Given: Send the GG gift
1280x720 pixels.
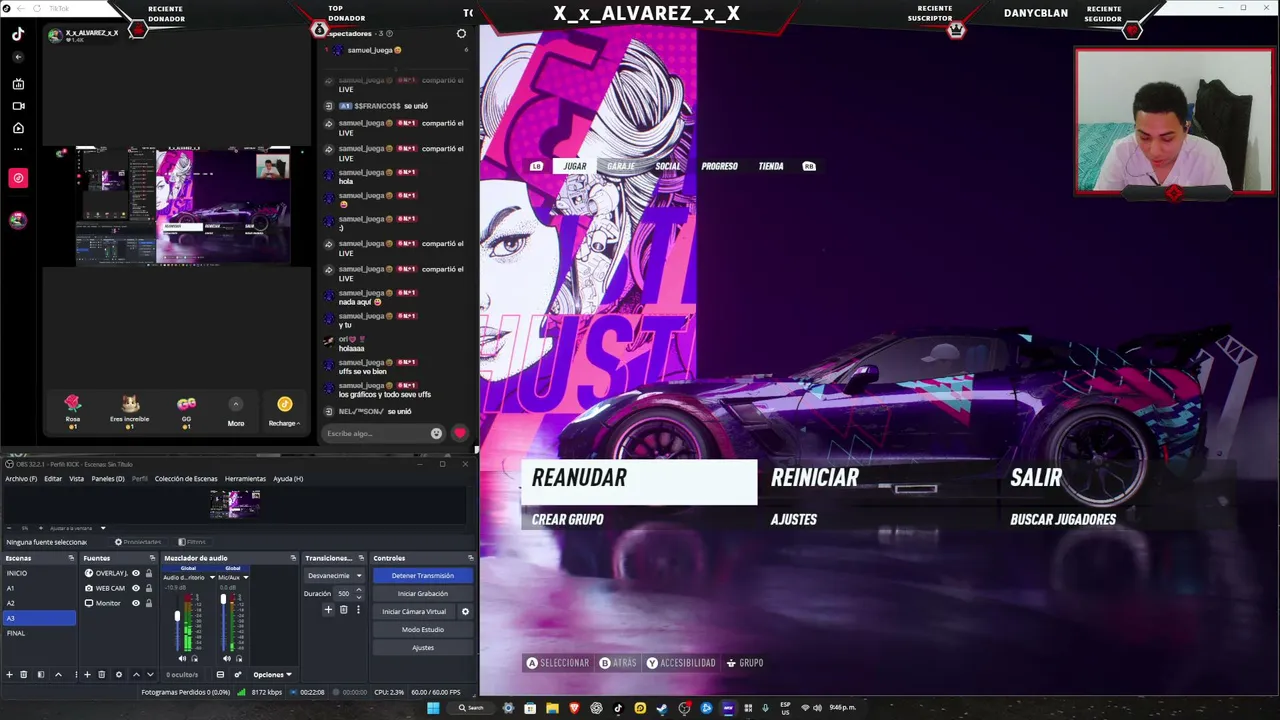Looking at the screenshot, I should (186, 410).
